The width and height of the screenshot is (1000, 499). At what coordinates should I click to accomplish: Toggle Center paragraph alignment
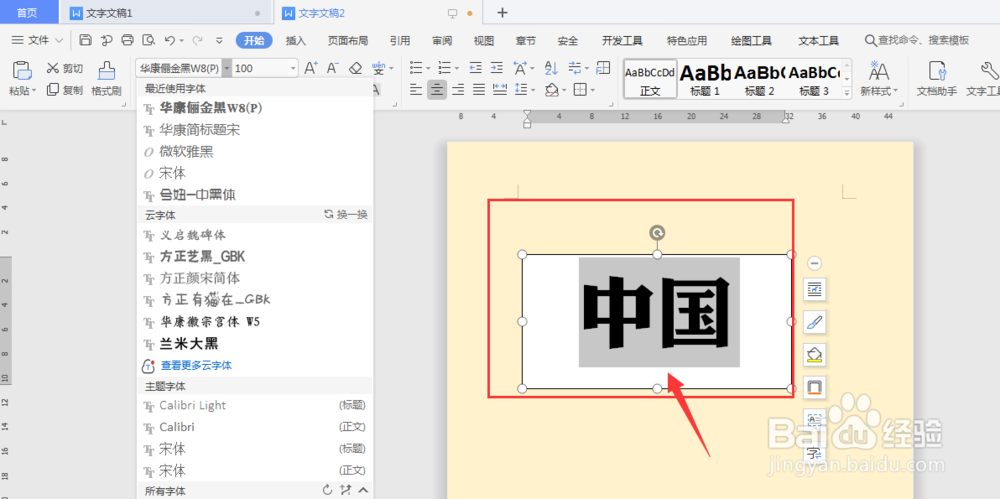pos(437,90)
